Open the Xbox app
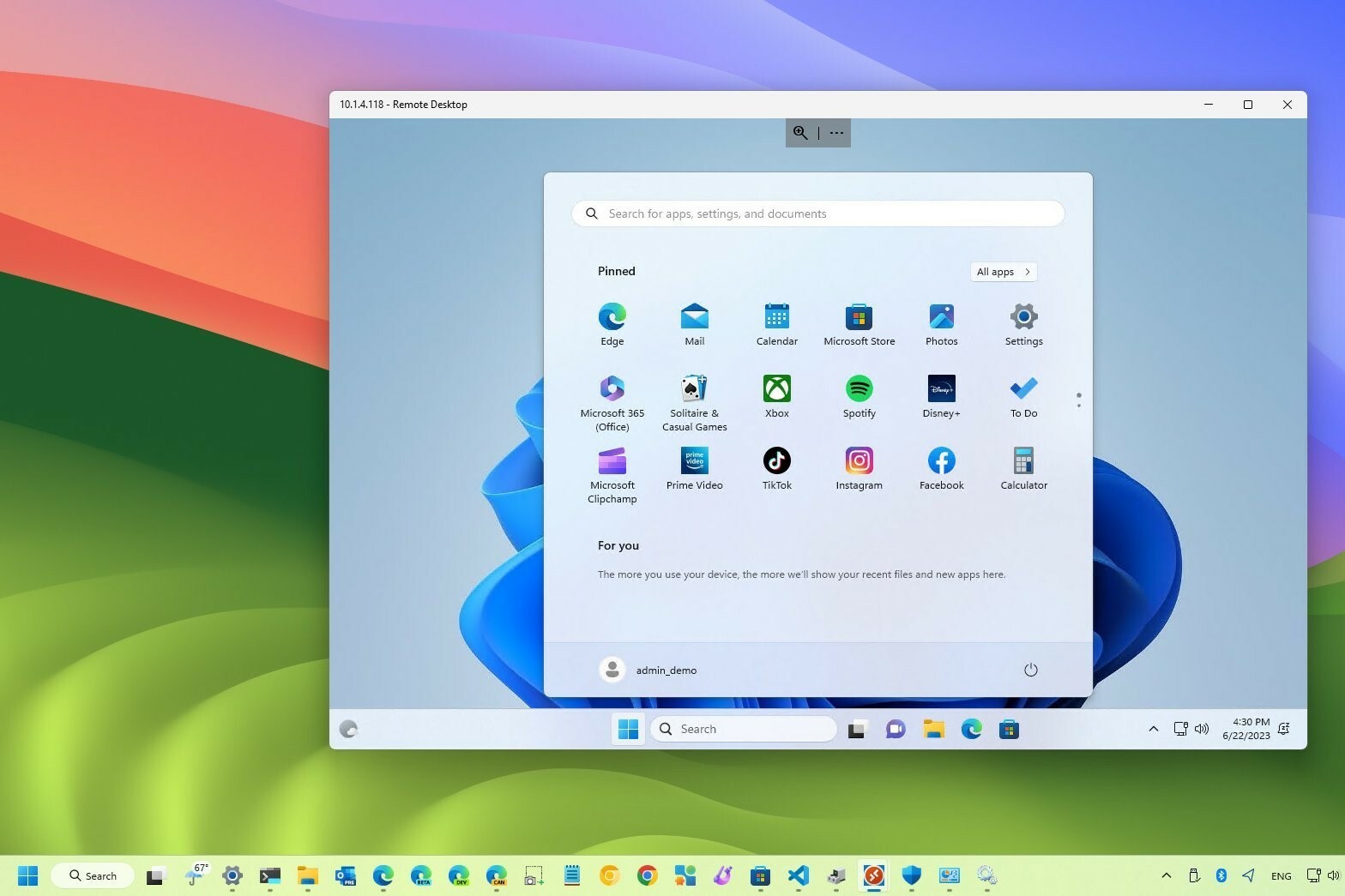This screenshot has width=1345, height=896. coord(776,396)
